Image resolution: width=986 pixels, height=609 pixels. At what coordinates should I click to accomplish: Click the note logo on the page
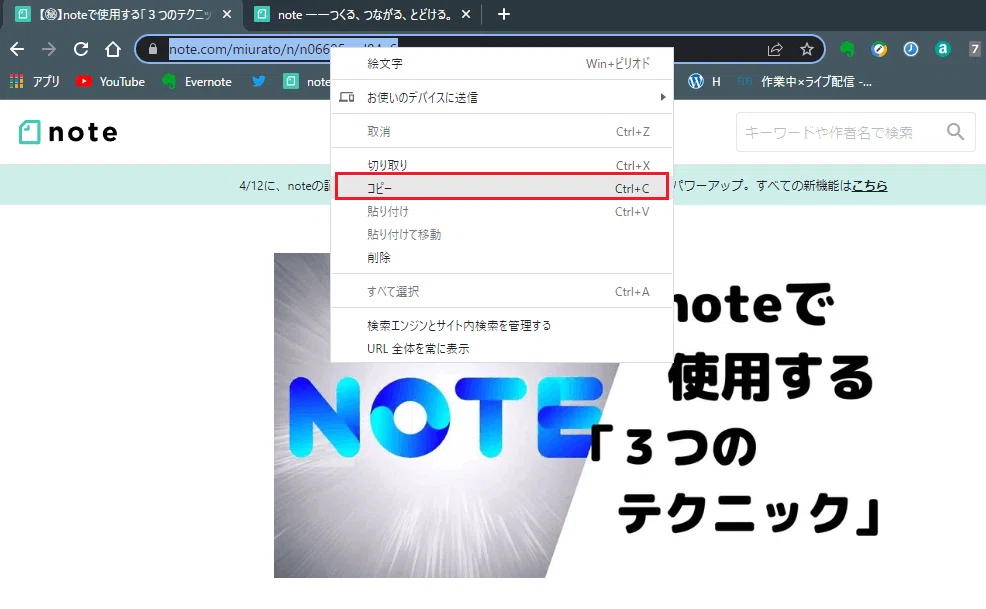coord(68,132)
